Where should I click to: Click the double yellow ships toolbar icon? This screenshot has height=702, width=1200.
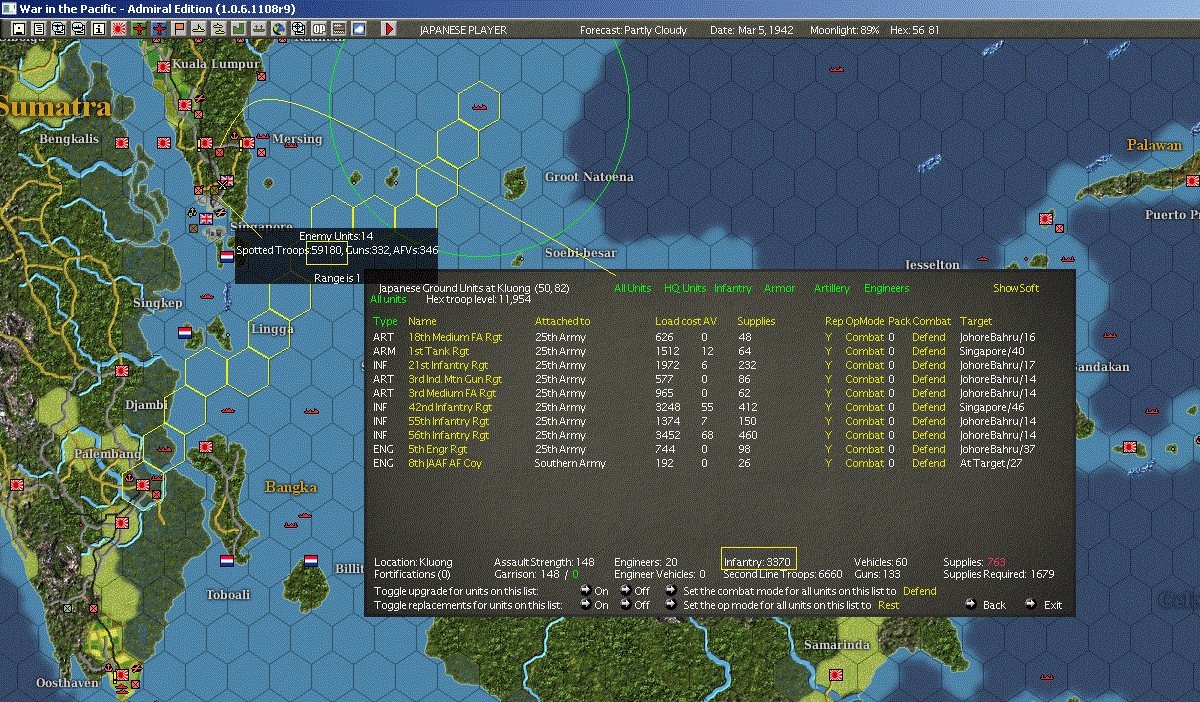219,29
